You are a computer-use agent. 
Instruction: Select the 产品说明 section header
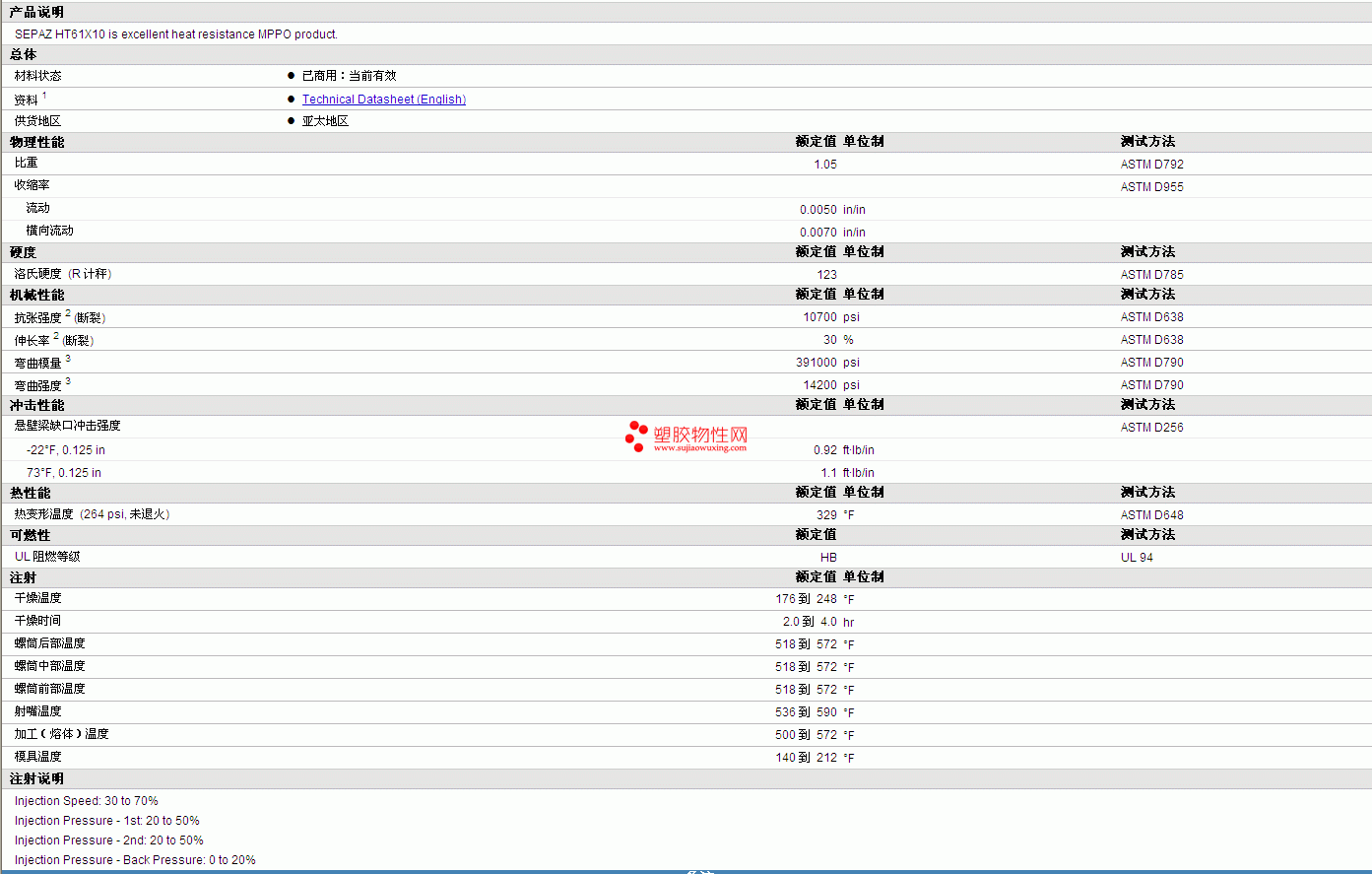pos(36,12)
